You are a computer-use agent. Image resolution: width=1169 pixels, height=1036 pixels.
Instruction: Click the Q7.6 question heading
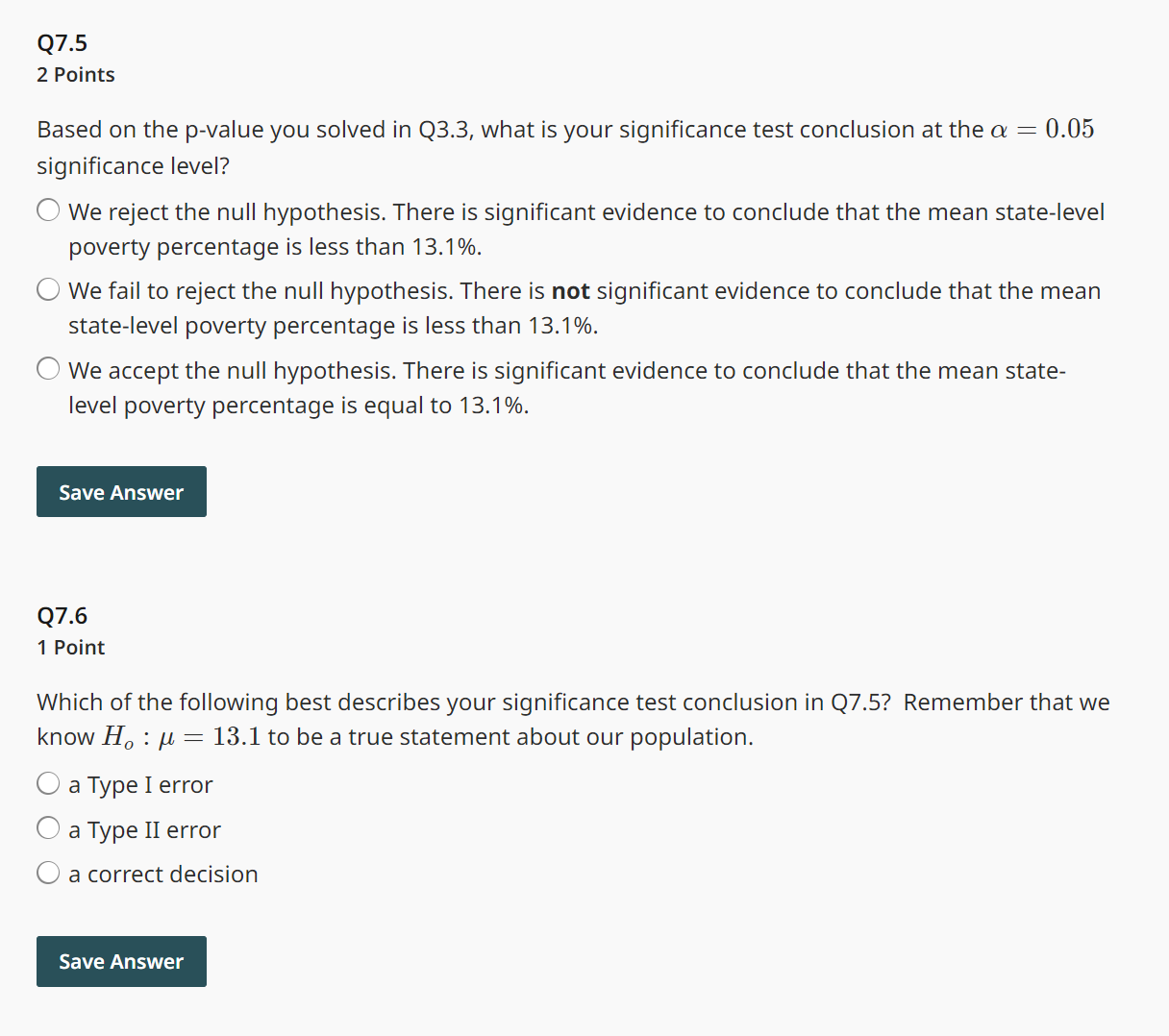pos(62,616)
